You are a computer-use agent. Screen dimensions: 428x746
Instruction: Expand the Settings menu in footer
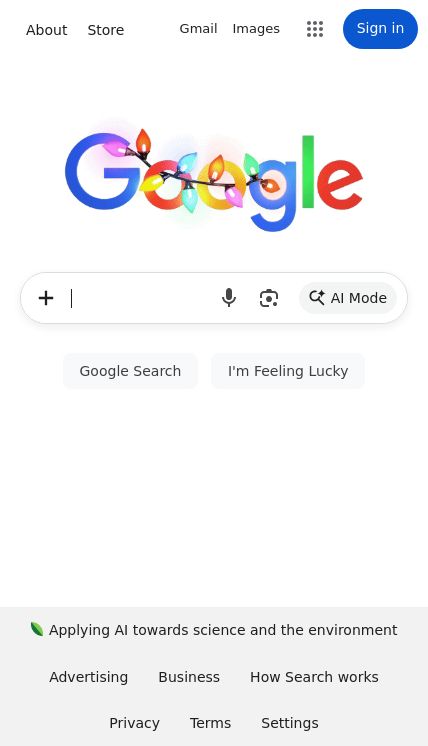[290, 723]
